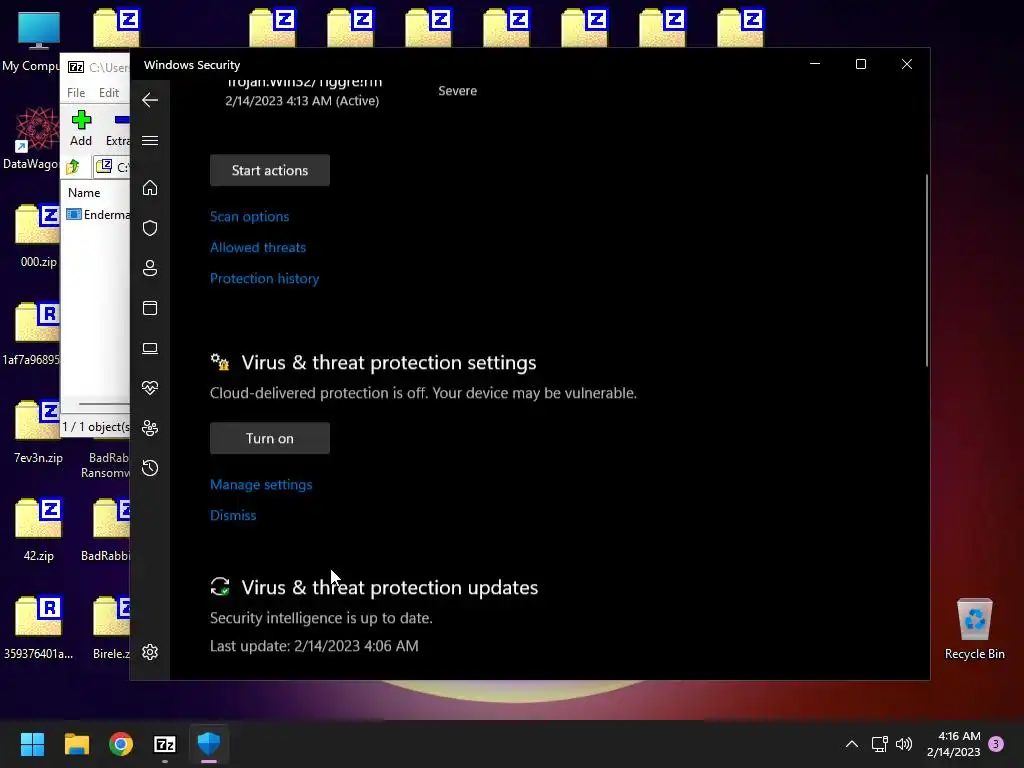Dismiss the cloud protection warning

coord(233,515)
